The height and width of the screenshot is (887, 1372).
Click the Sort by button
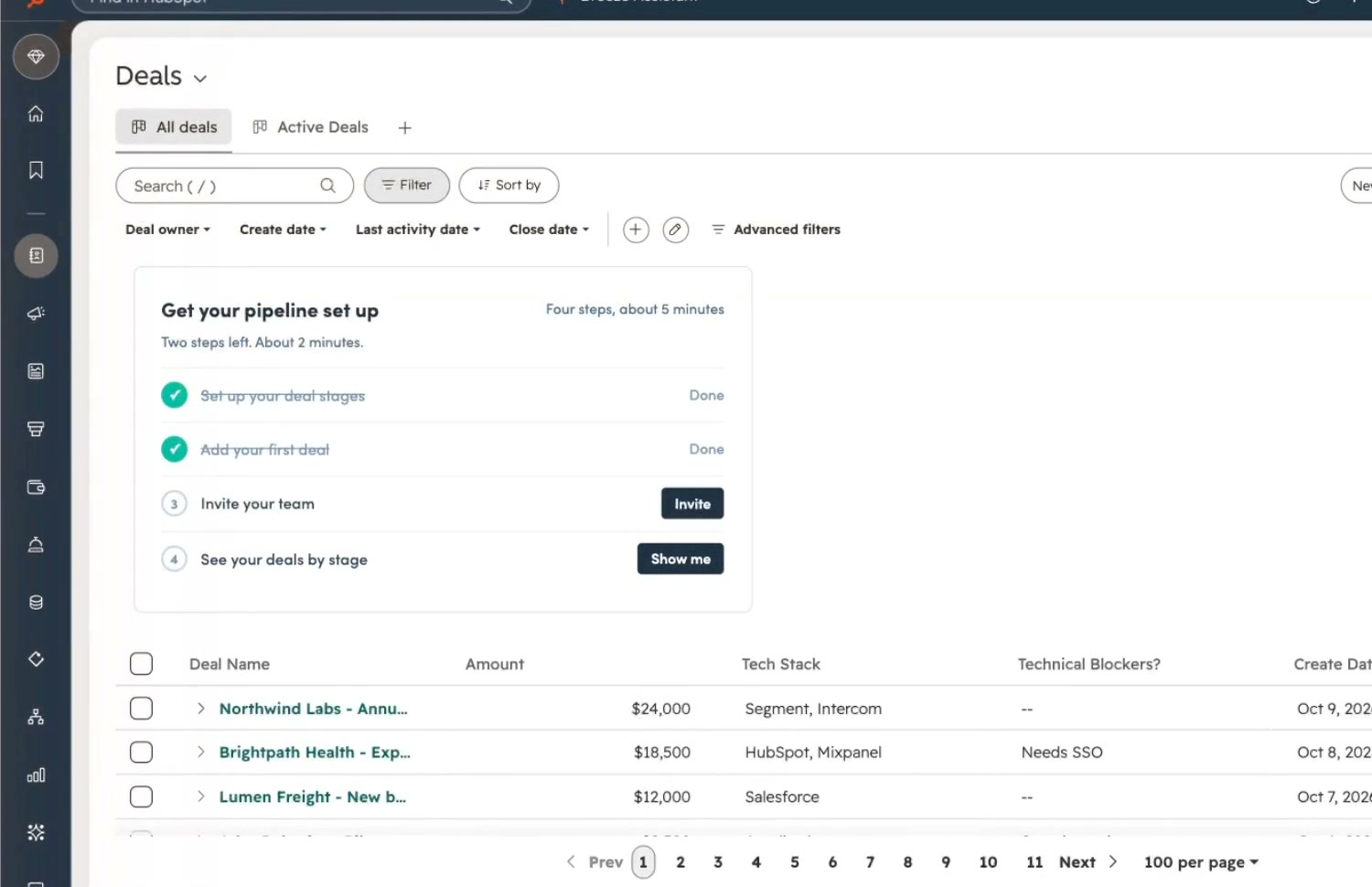[509, 186]
